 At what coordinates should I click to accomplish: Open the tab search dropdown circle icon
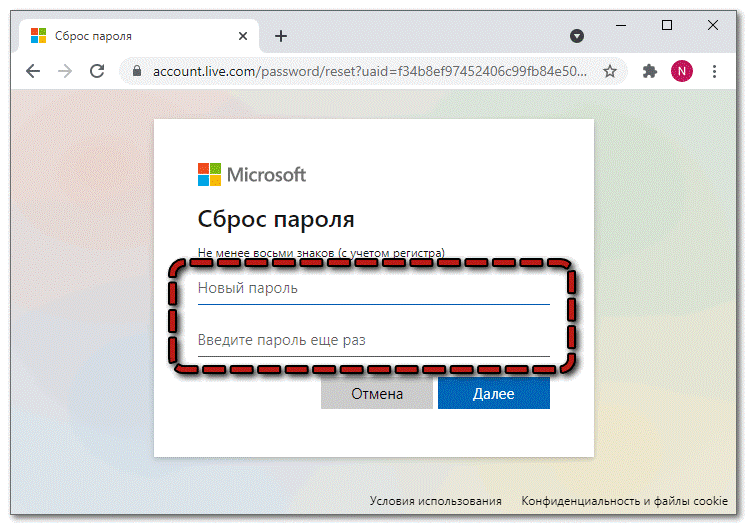click(577, 36)
